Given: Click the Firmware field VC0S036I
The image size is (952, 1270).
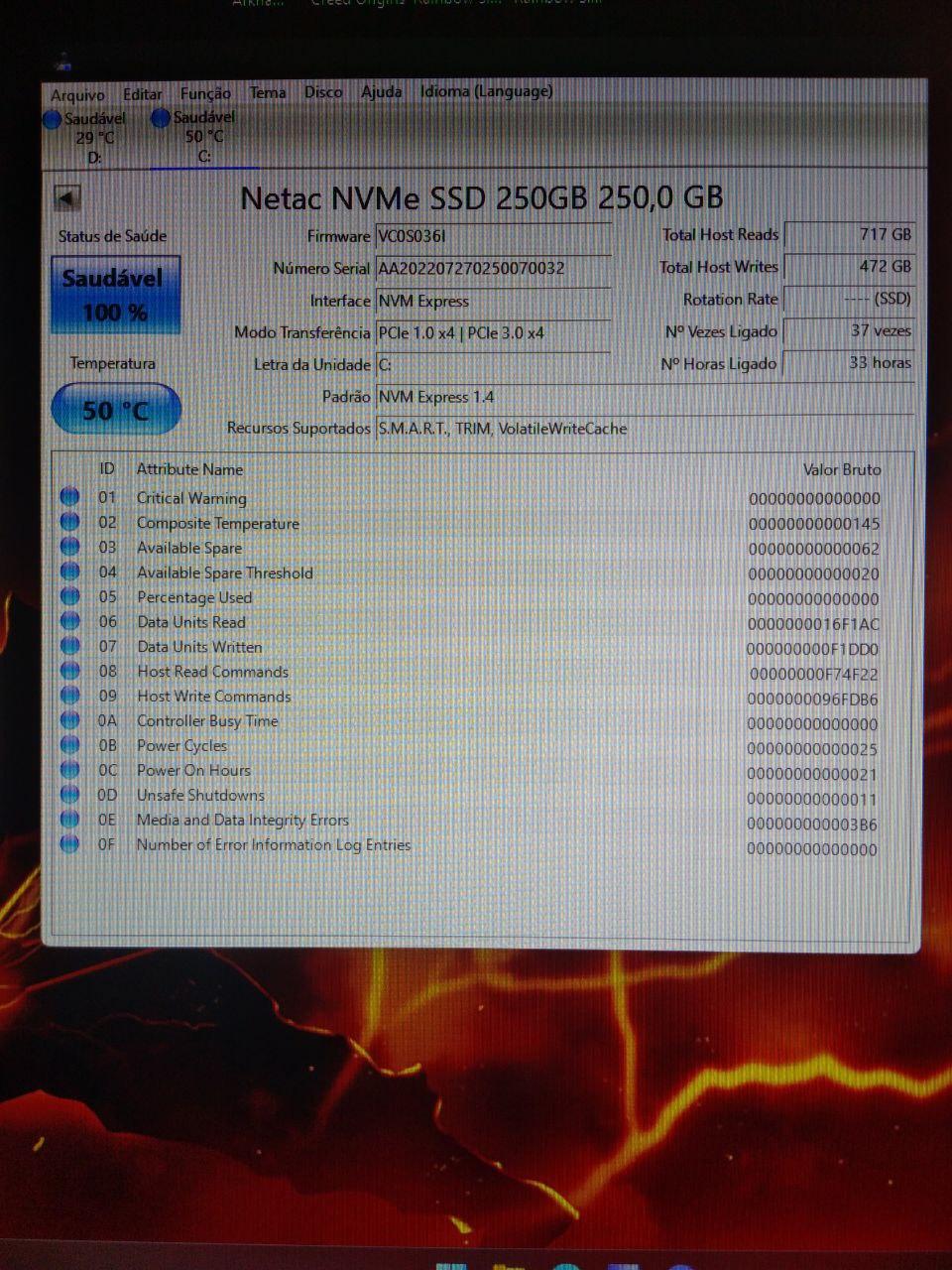Looking at the screenshot, I should pos(493,236).
